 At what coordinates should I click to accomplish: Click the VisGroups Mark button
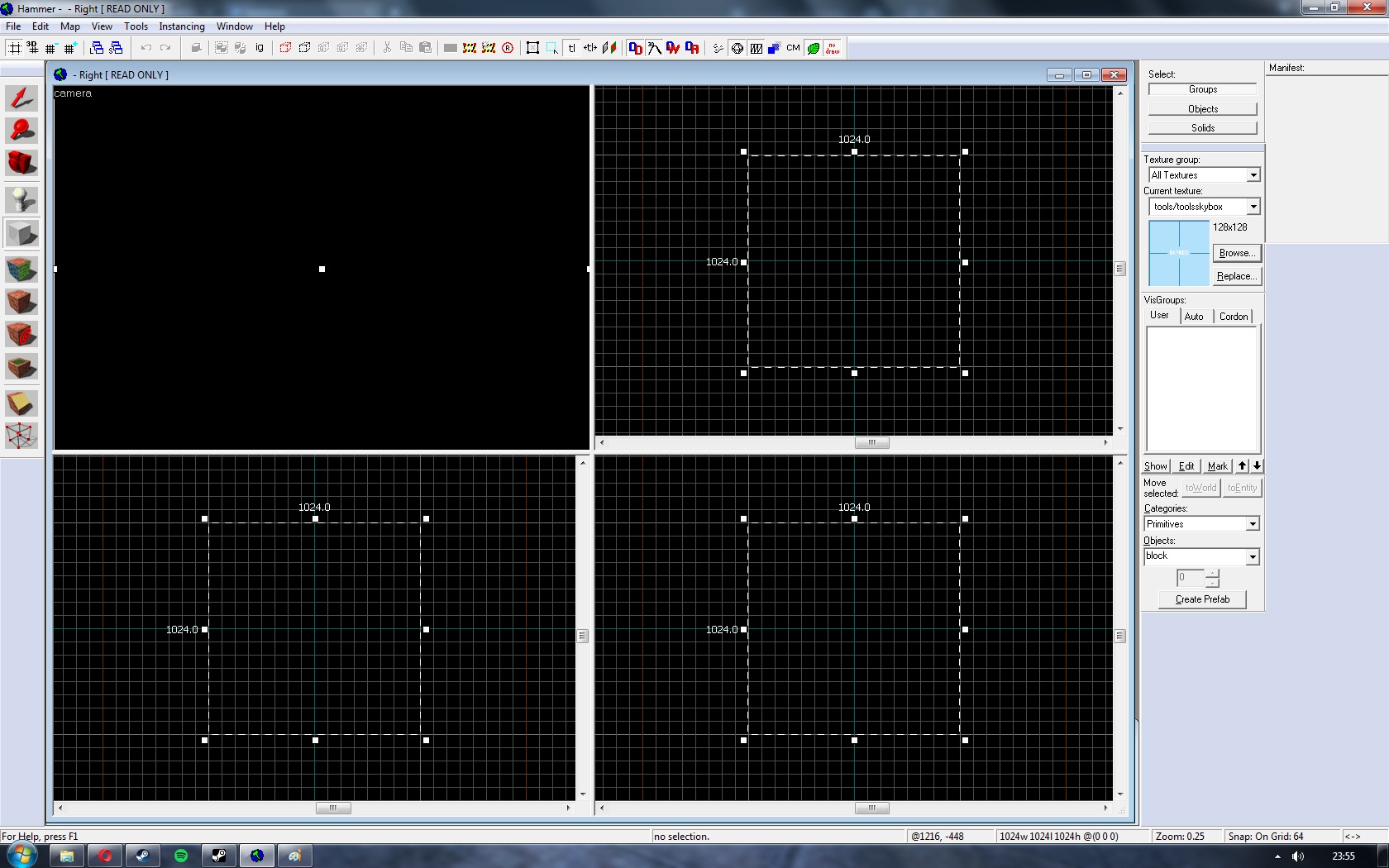tap(1217, 466)
